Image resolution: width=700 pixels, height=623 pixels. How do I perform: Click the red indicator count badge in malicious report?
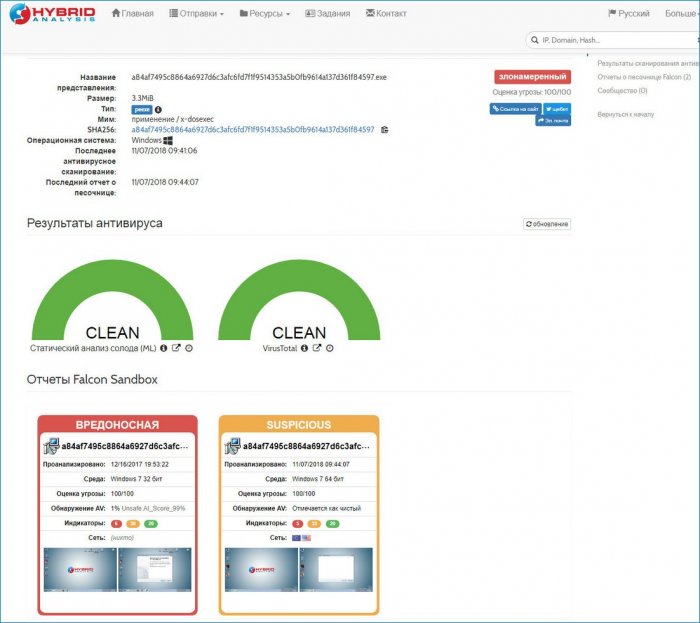116,523
